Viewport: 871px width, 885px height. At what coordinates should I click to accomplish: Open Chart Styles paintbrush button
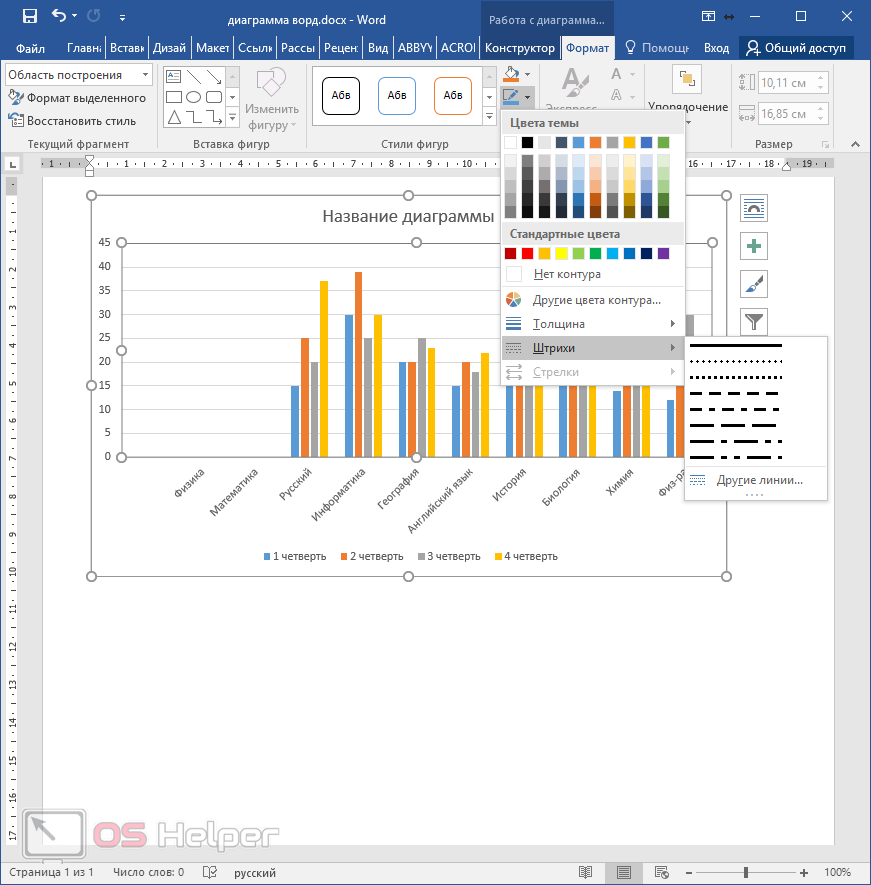(x=754, y=284)
